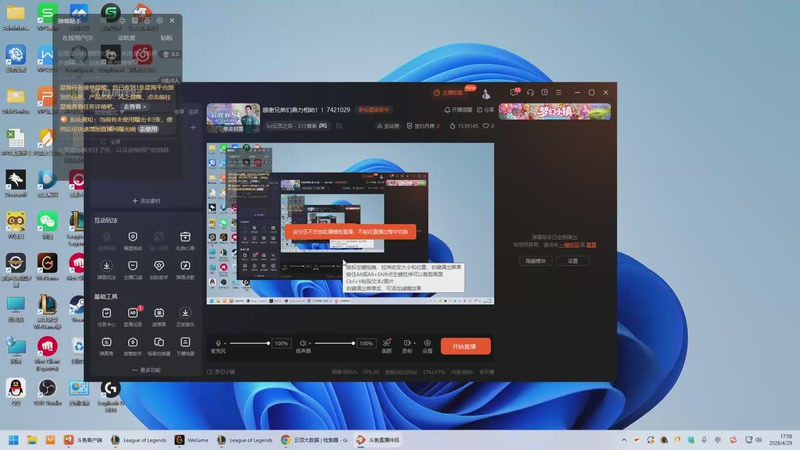
Task: Click the orange 开始直播 button
Action: pyautogui.click(x=465, y=346)
